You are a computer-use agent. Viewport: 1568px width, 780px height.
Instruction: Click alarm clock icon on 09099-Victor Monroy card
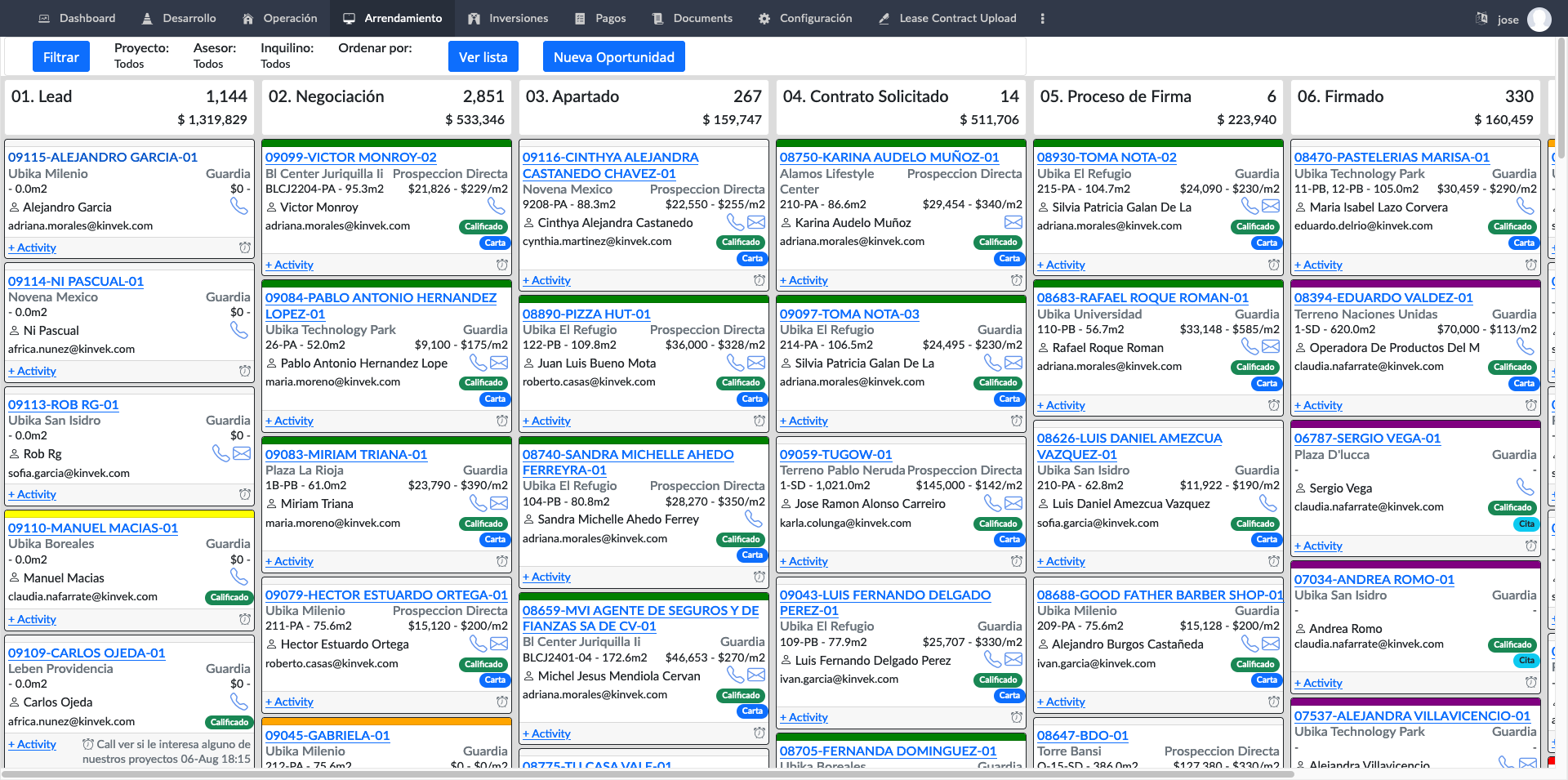[x=501, y=265]
